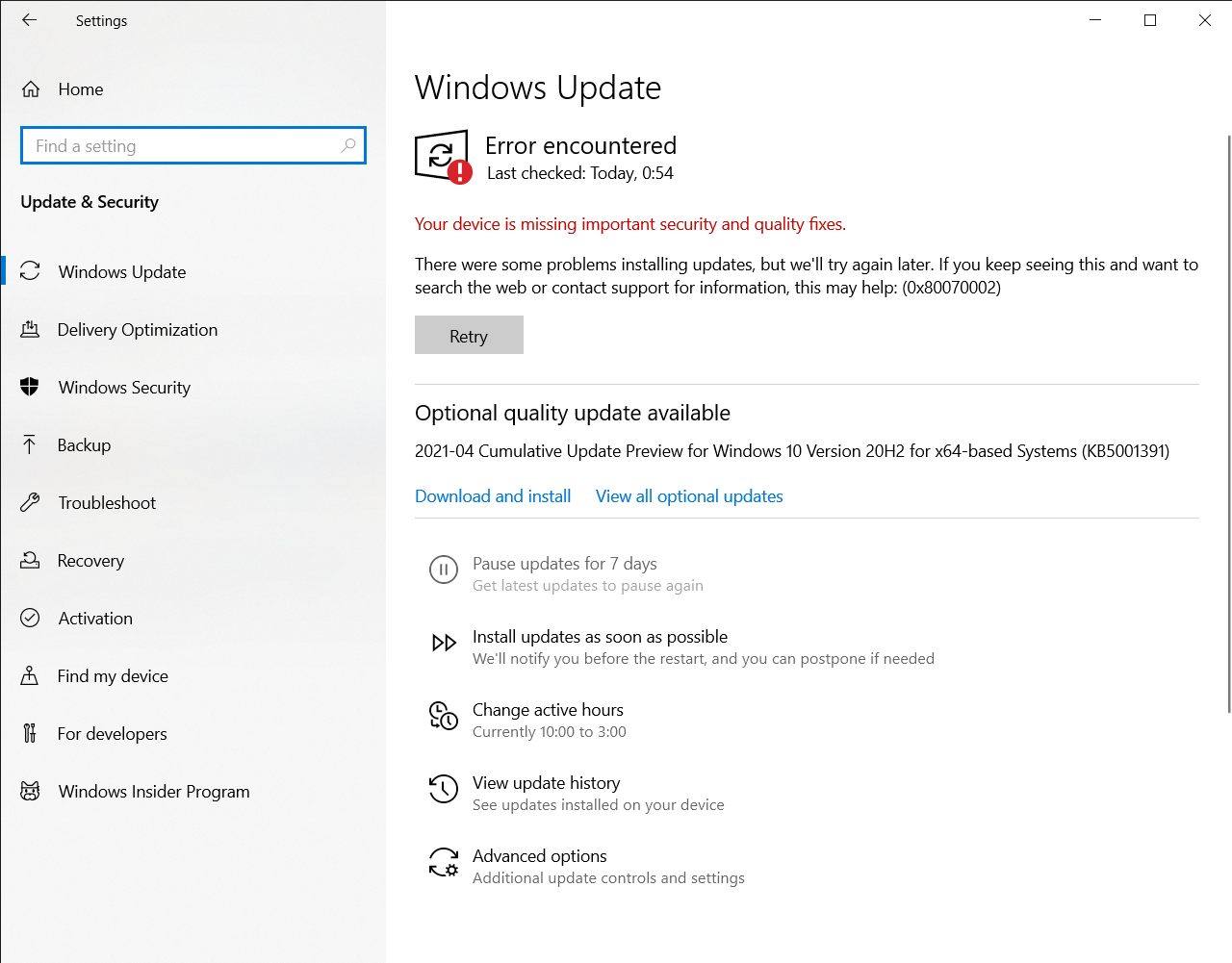This screenshot has height=963, width=1232.
Task: Click the Activation checkmark circle icon
Action: [x=30, y=618]
